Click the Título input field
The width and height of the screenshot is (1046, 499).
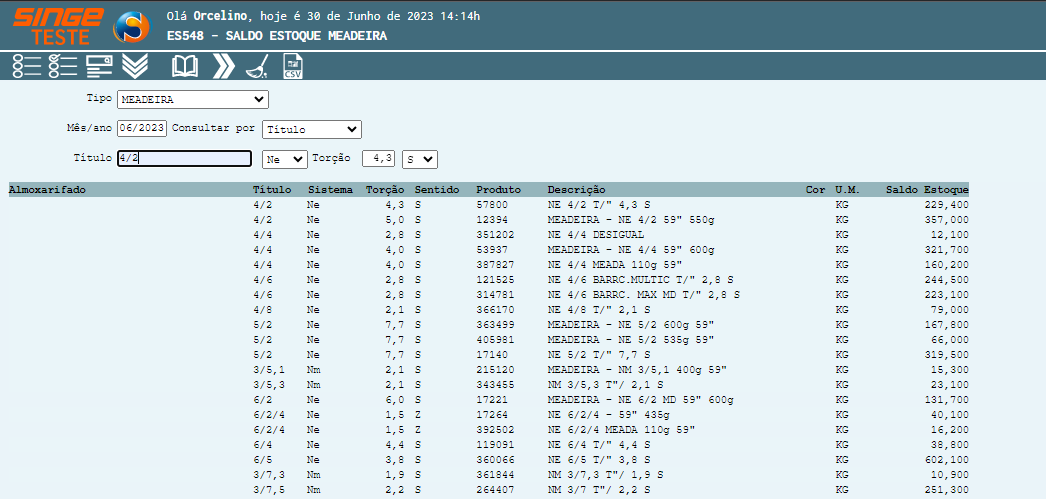tap(184, 159)
